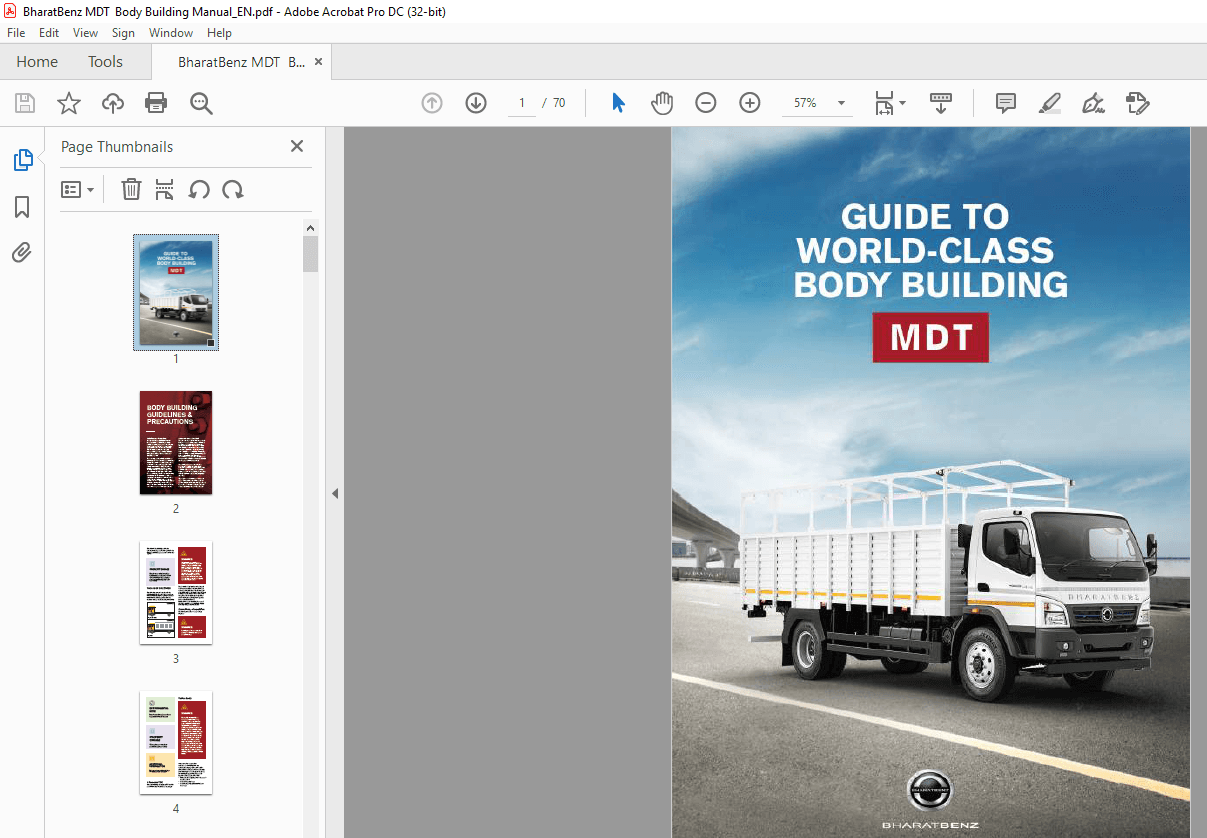The width and height of the screenshot is (1207, 838).
Task: Switch to the Tools tab
Action: (x=105, y=61)
